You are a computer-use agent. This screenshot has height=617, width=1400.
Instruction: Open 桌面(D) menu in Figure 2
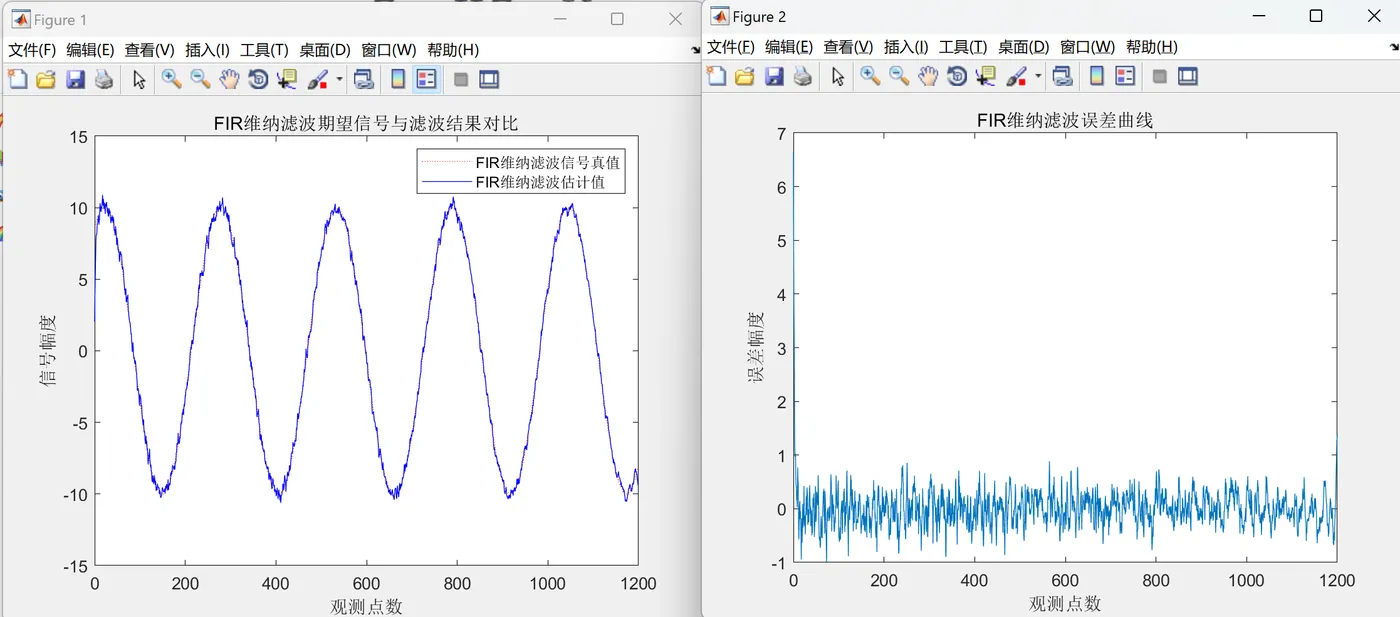coord(1024,47)
